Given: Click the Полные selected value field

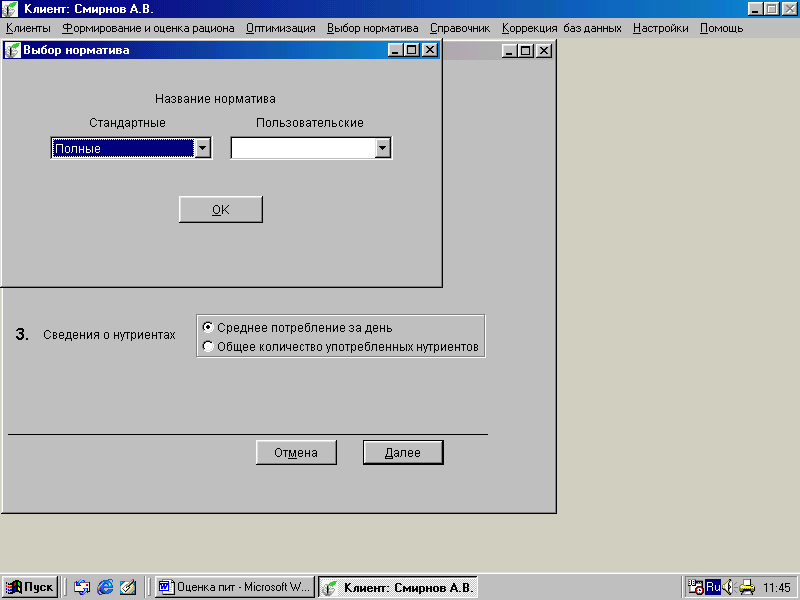Looking at the screenshot, I should [x=123, y=148].
